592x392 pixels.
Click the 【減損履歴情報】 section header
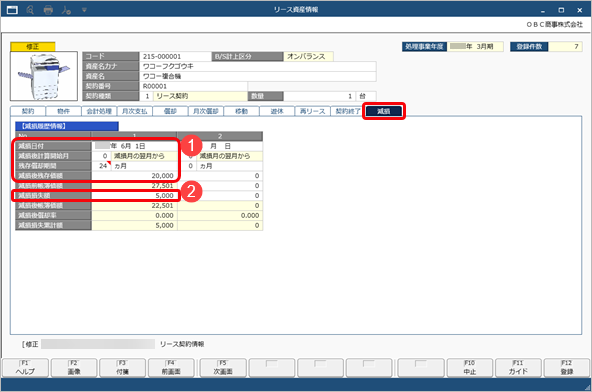coord(67,126)
